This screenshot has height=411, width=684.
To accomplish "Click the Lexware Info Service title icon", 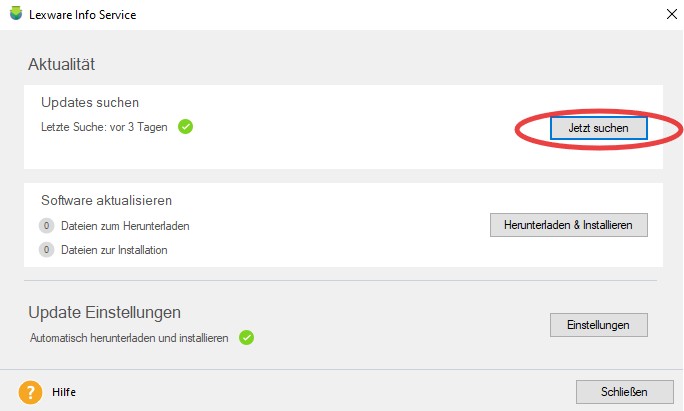I will pos(16,14).
